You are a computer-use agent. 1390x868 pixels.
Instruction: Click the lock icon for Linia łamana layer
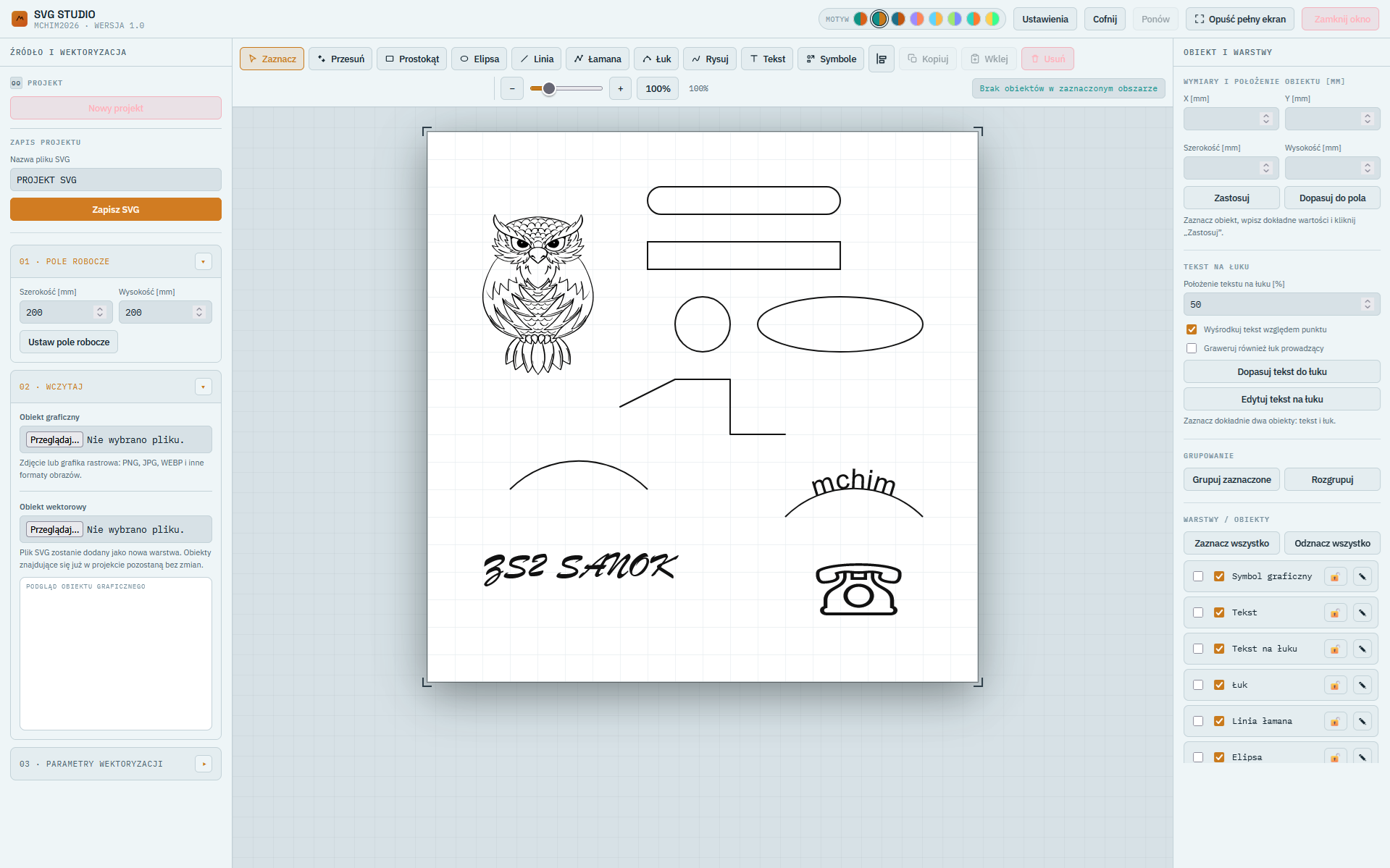1335,721
